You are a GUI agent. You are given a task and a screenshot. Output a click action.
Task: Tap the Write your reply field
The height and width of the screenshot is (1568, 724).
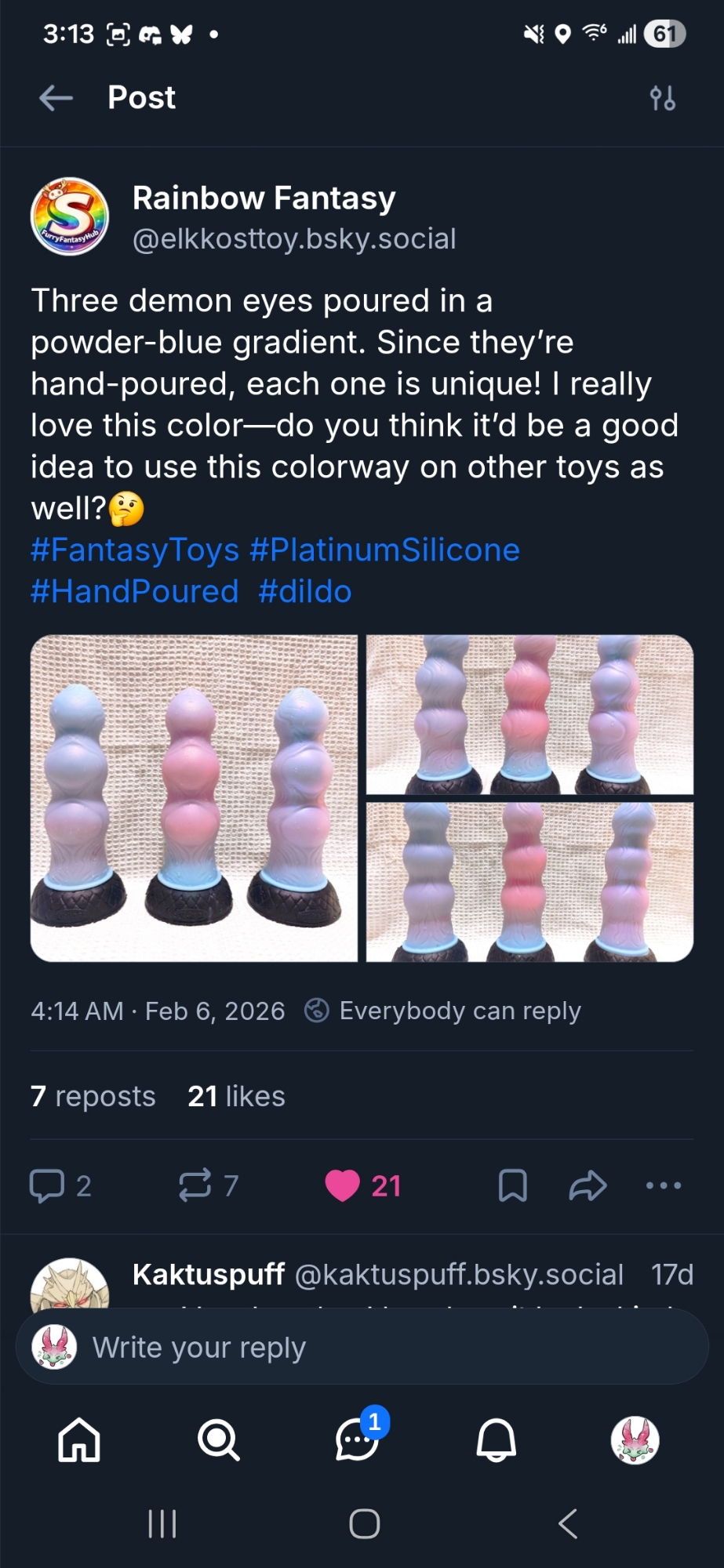[x=361, y=1348]
